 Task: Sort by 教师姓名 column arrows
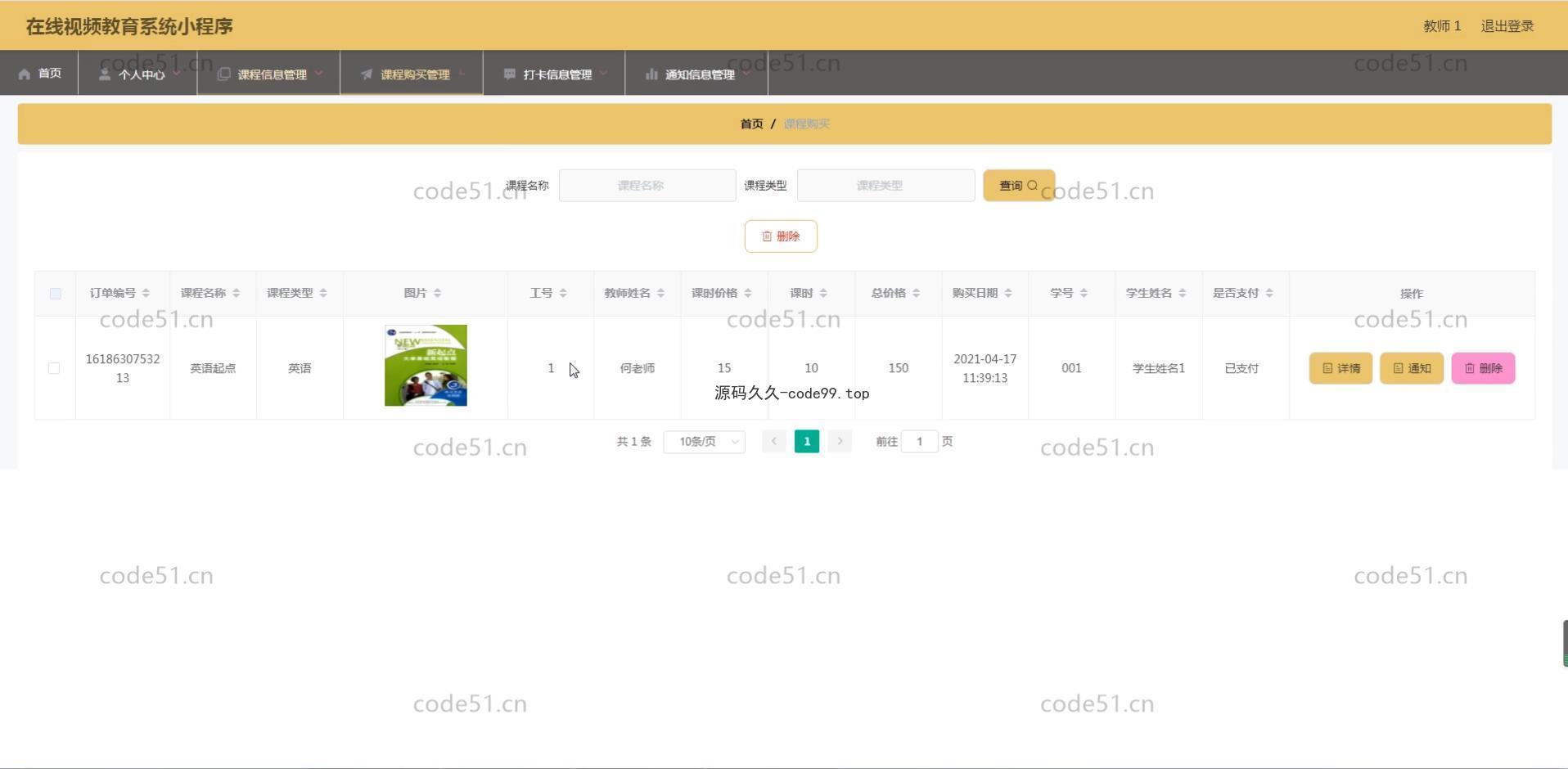660,293
